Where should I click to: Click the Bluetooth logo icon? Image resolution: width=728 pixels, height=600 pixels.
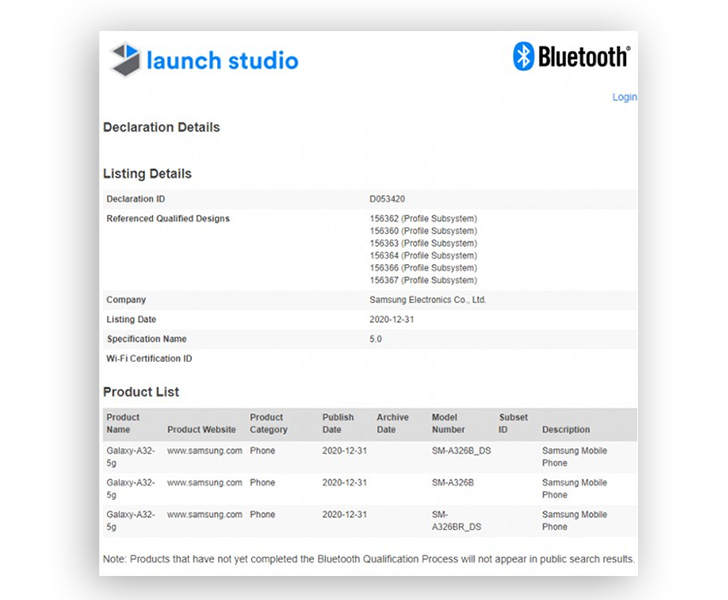click(523, 56)
